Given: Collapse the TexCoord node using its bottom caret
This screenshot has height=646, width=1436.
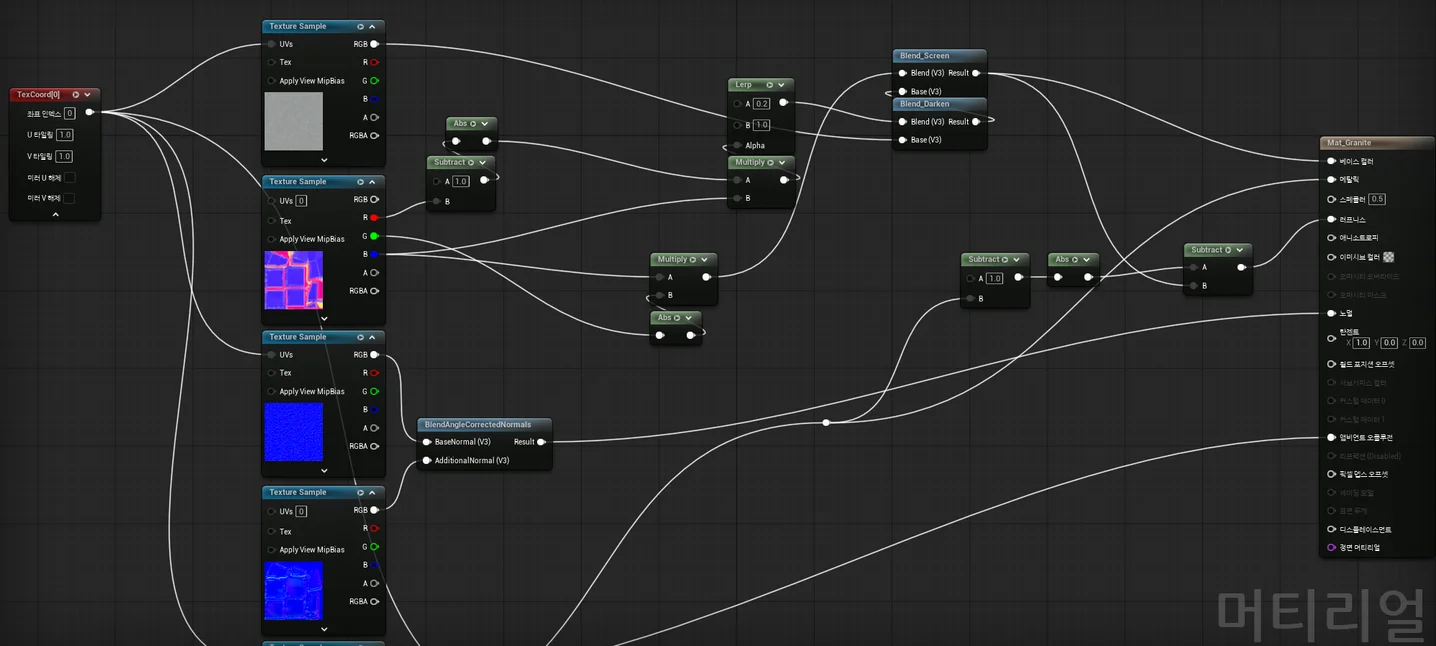Looking at the screenshot, I should point(55,214).
